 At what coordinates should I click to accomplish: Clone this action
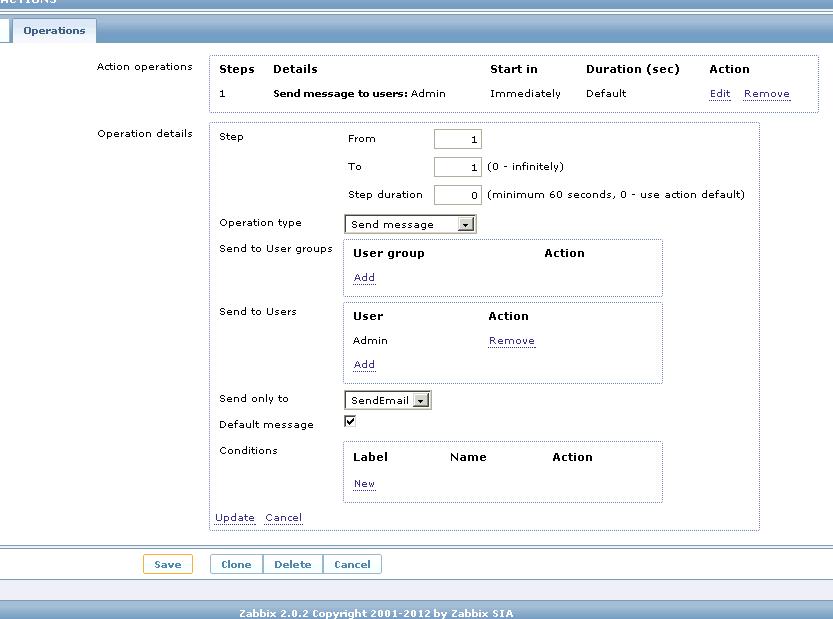point(236,565)
